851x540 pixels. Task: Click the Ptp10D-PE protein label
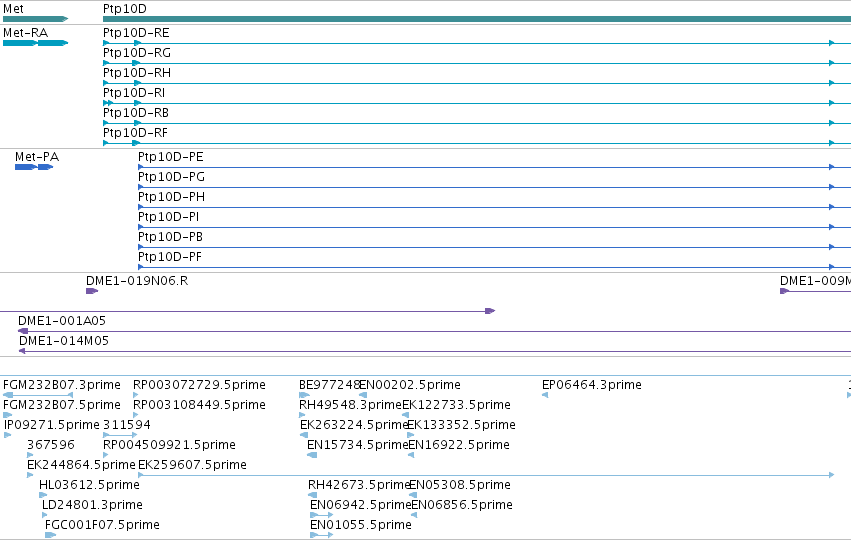point(170,157)
